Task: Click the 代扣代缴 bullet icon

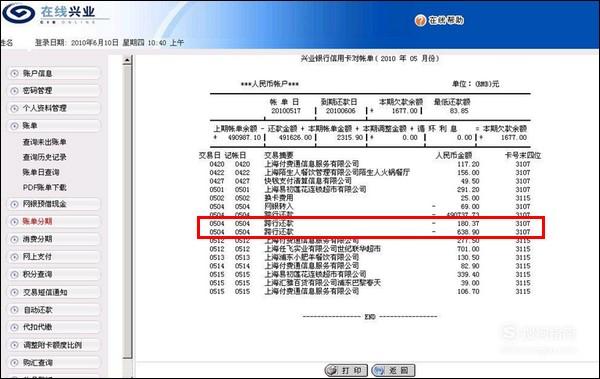Action: [x=15, y=327]
